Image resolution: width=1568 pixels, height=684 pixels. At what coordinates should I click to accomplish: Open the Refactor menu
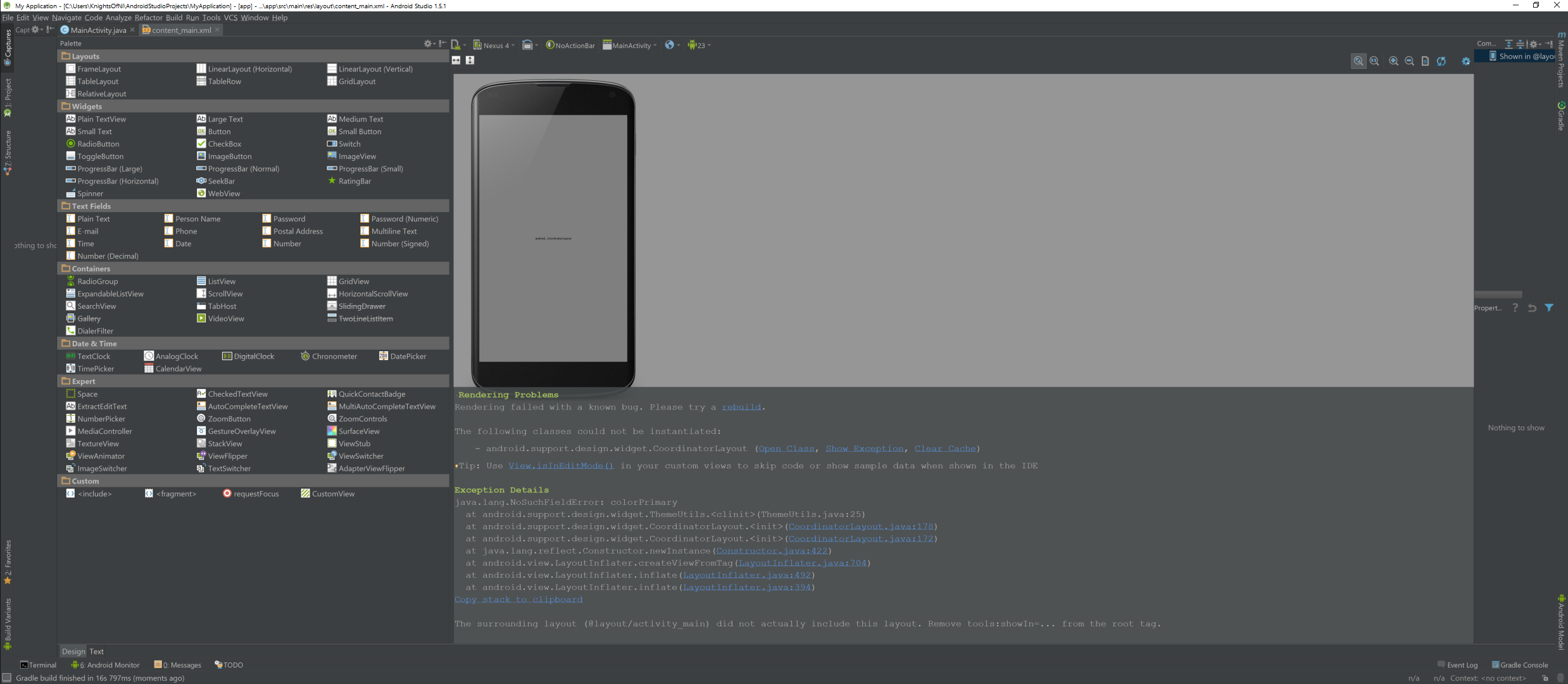click(148, 18)
